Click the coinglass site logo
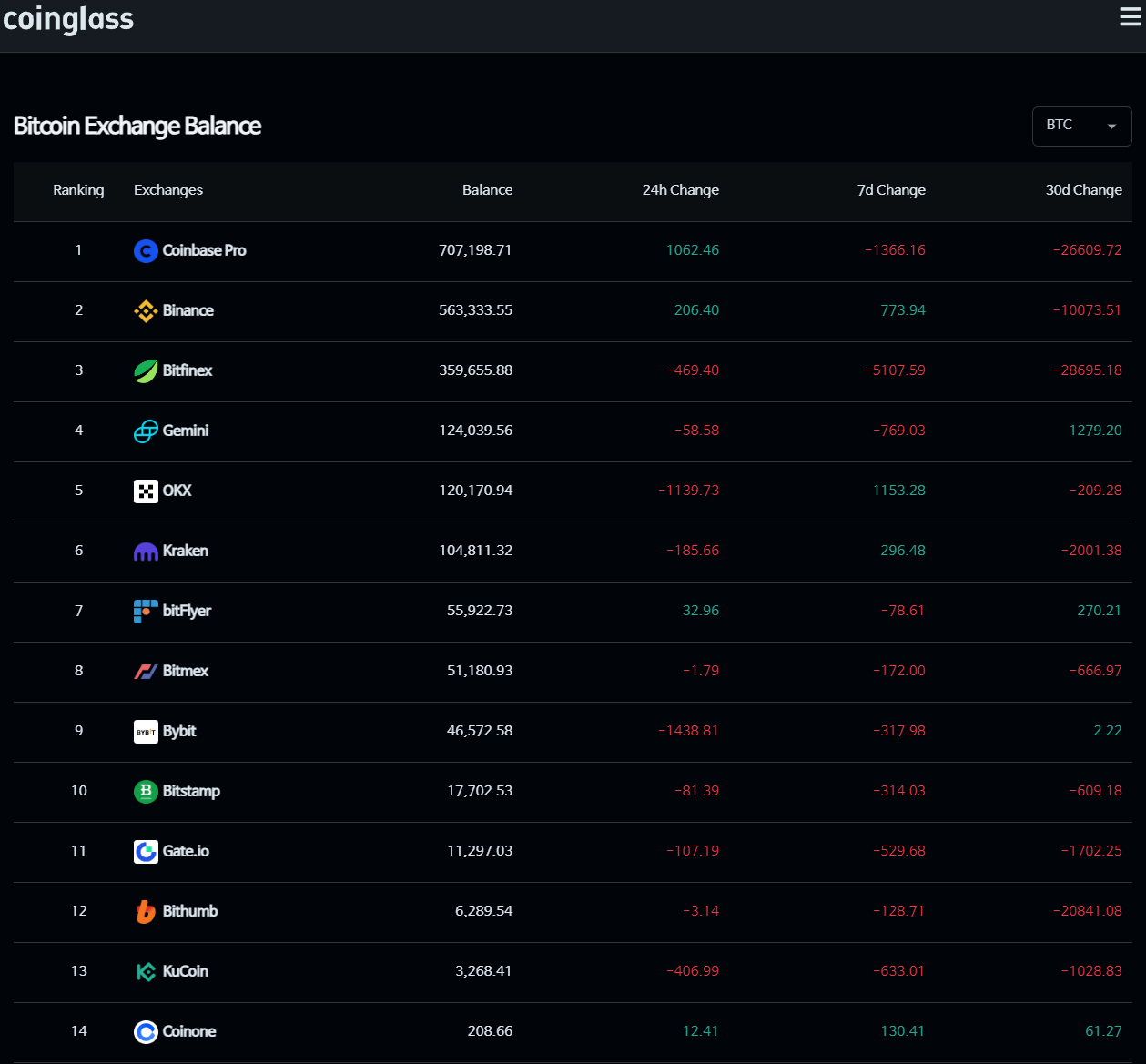 click(x=68, y=19)
